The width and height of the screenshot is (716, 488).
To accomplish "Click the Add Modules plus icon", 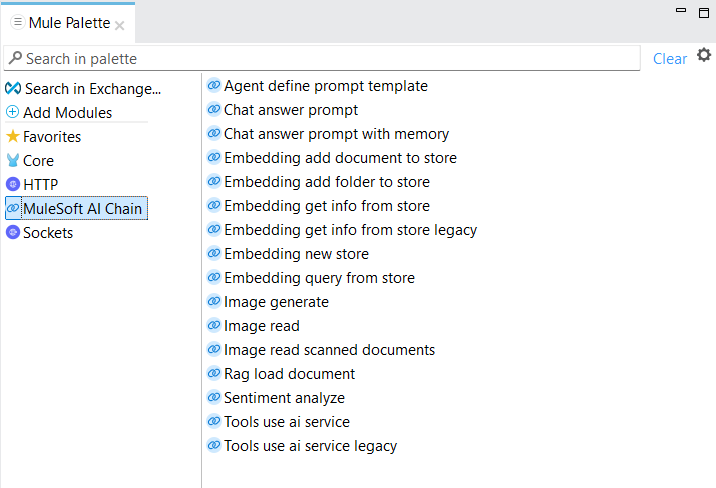I will click(12, 112).
